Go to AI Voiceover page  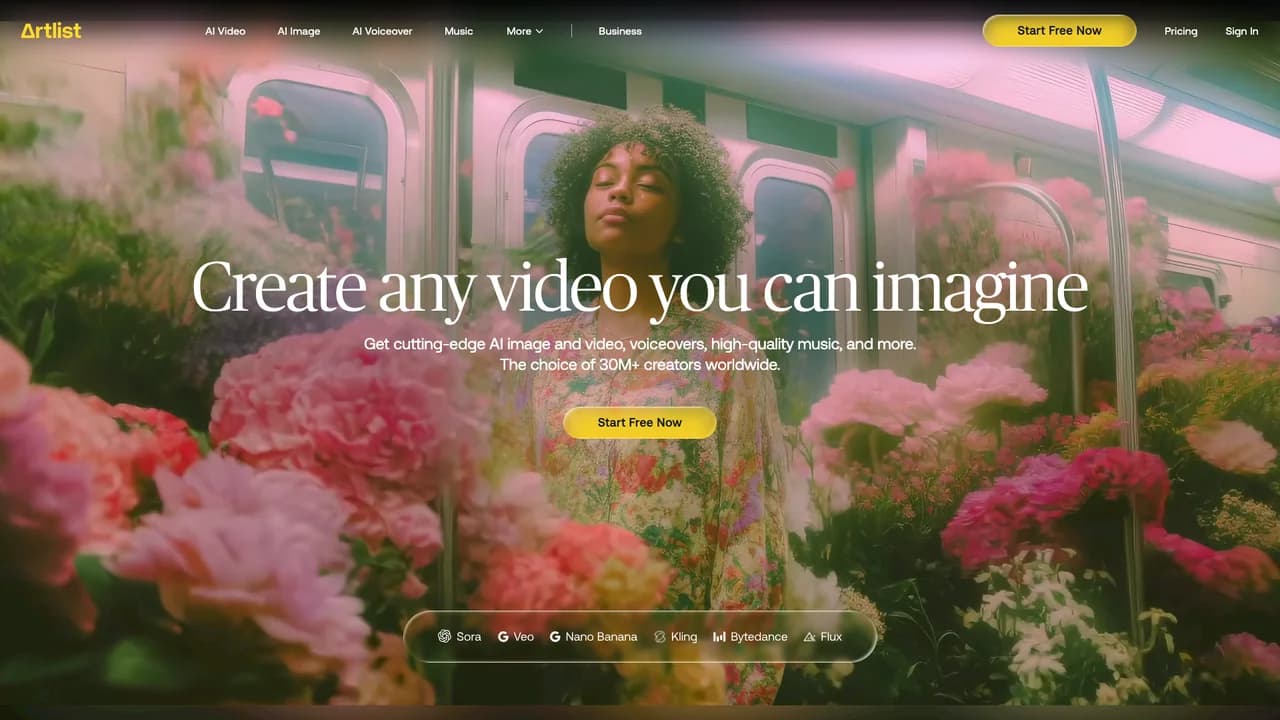[382, 31]
